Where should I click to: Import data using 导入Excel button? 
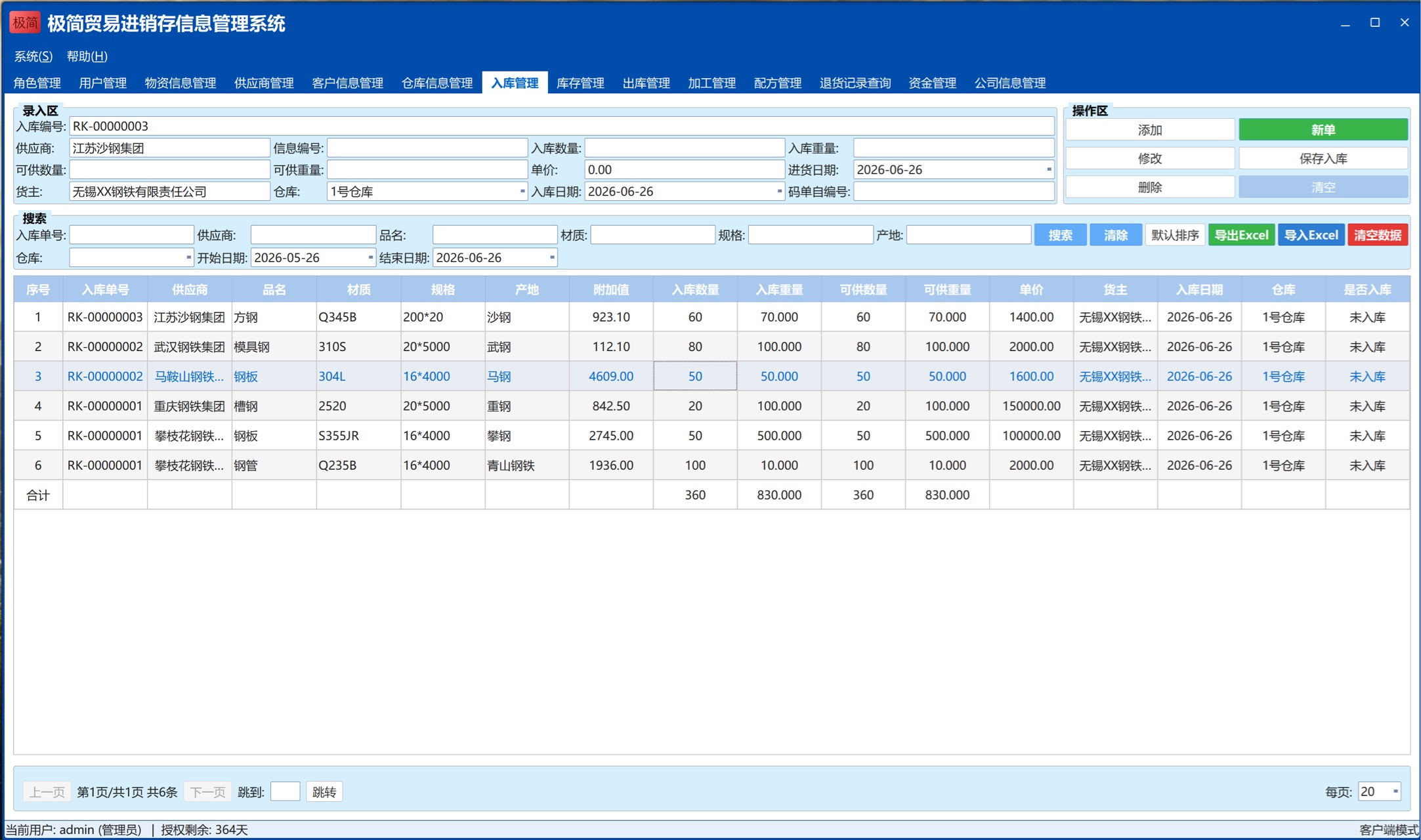[1311, 235]
